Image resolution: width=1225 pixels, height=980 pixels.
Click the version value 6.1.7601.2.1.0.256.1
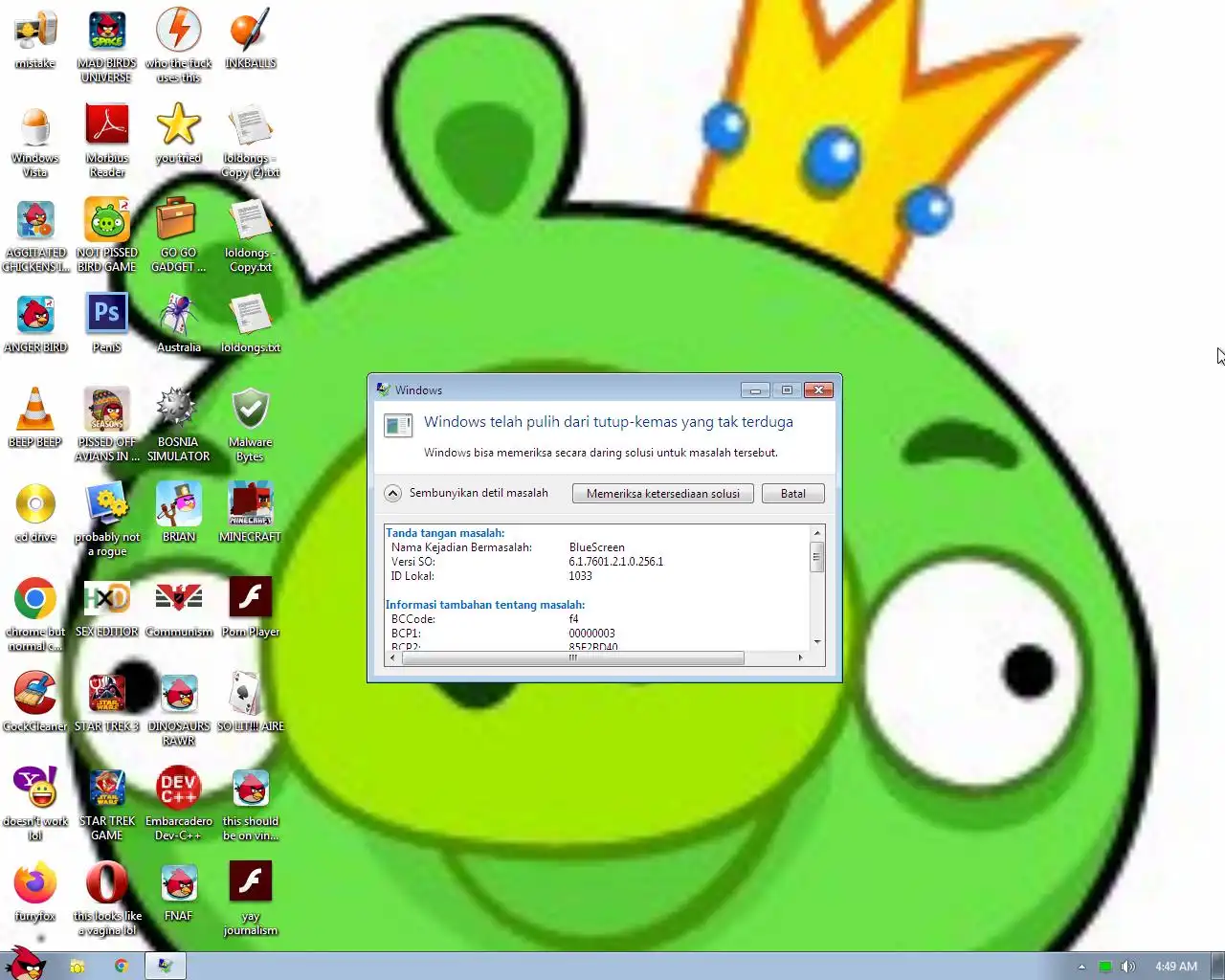(x=616, y=562)
